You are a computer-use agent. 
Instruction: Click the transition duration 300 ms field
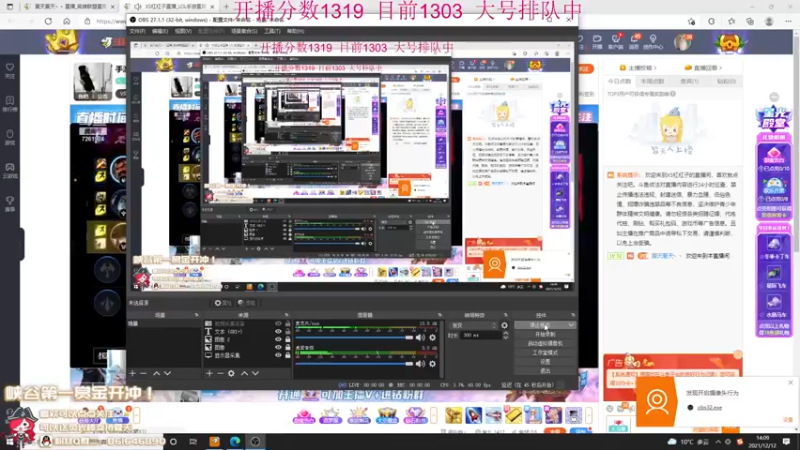[481, 335]
